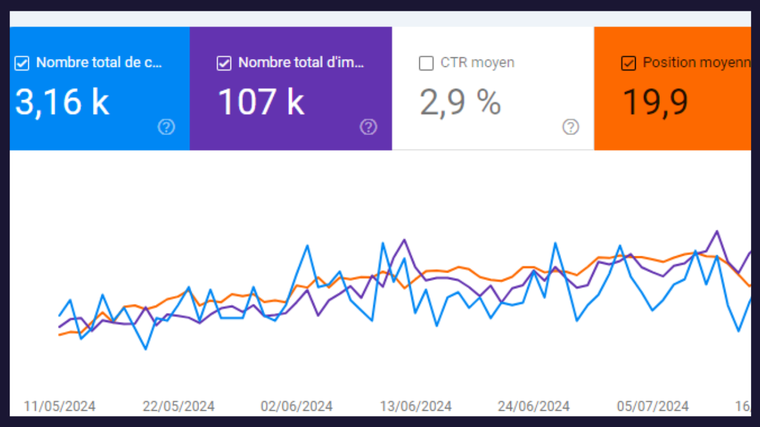760x427 pixels.
Task: Click the purple line's highest peak in chart
Action: tap(717, 231)
